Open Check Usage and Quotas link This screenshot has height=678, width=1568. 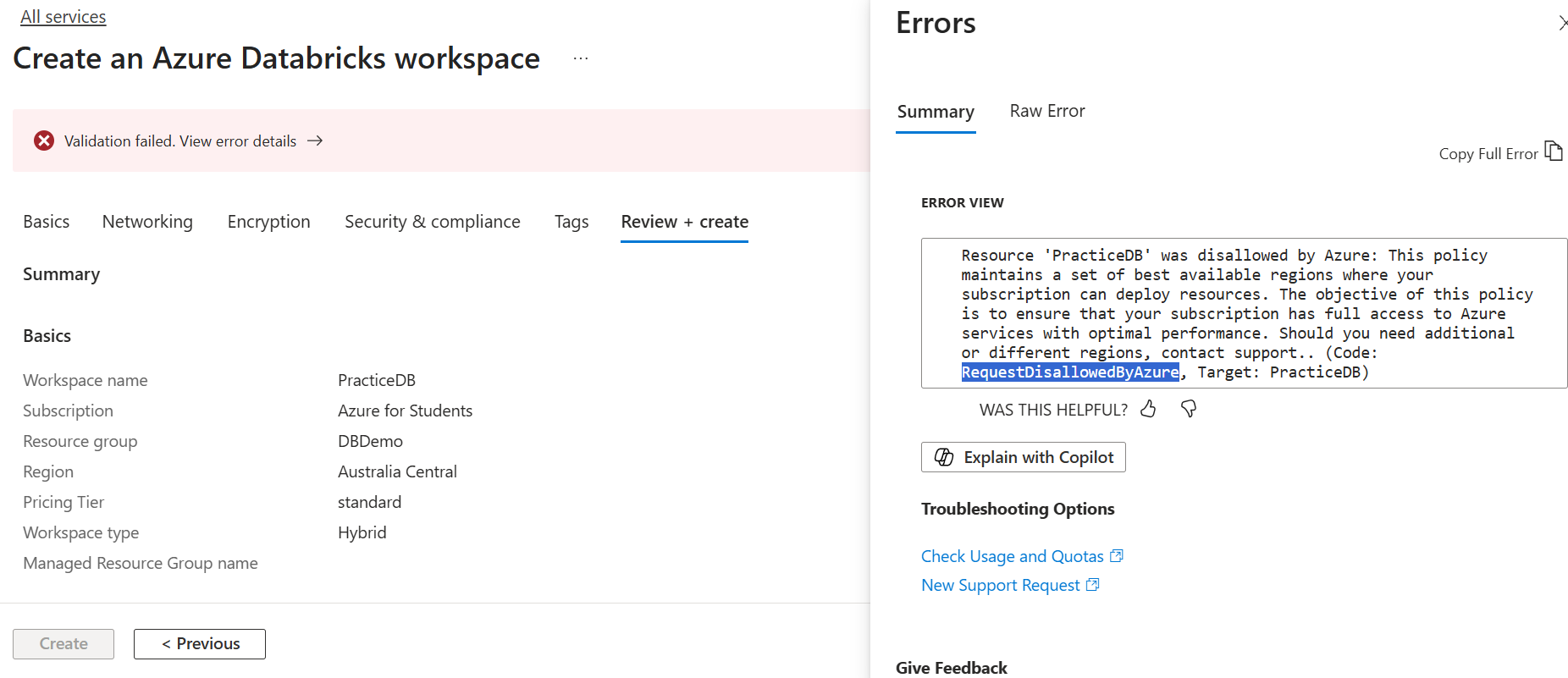pyautogui.click(x=1013, y=556)
